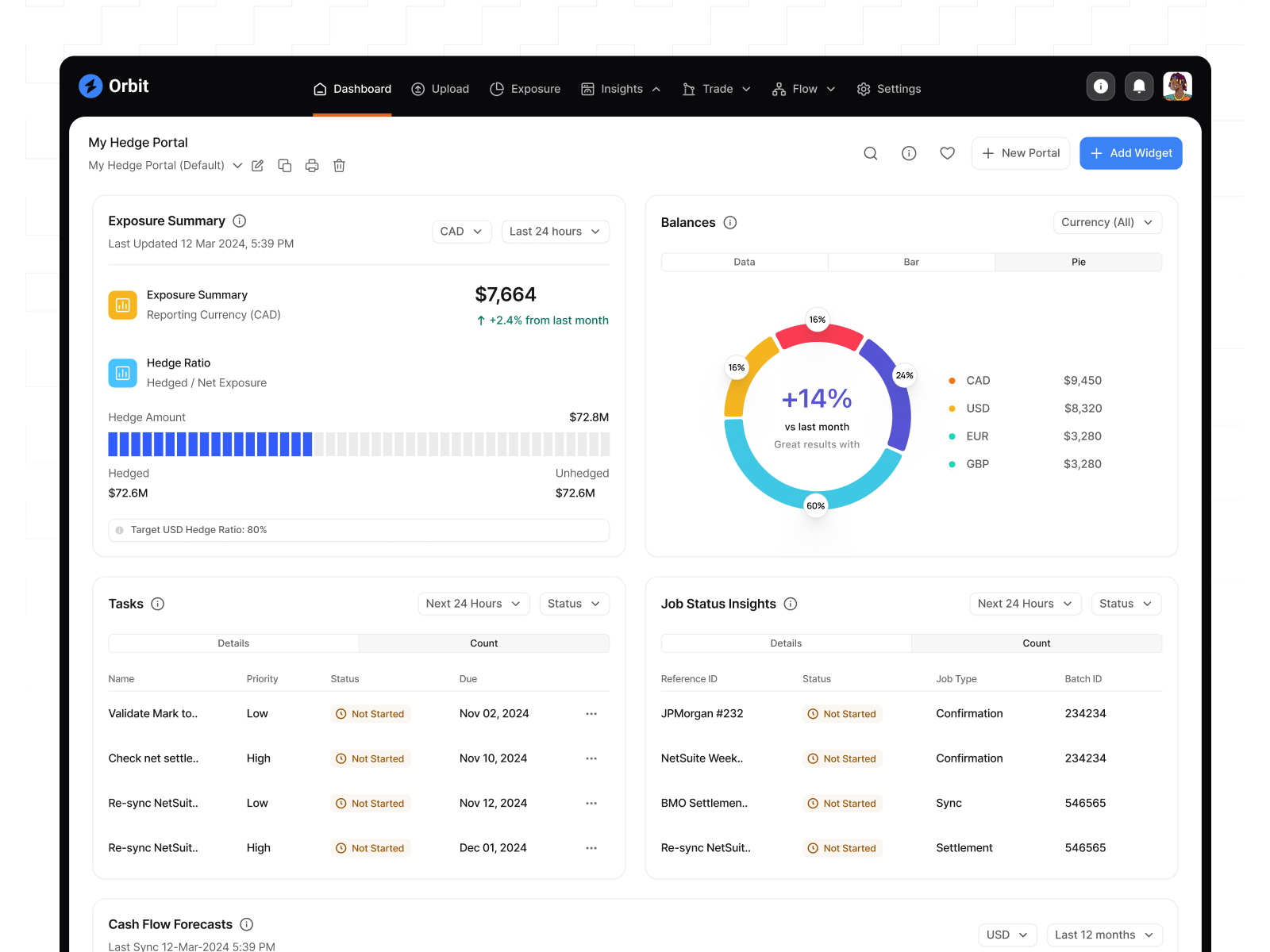This screenshot has width=1270, height=952.
Task: Delete the portal with the trash icon
Action: (339, 165)
